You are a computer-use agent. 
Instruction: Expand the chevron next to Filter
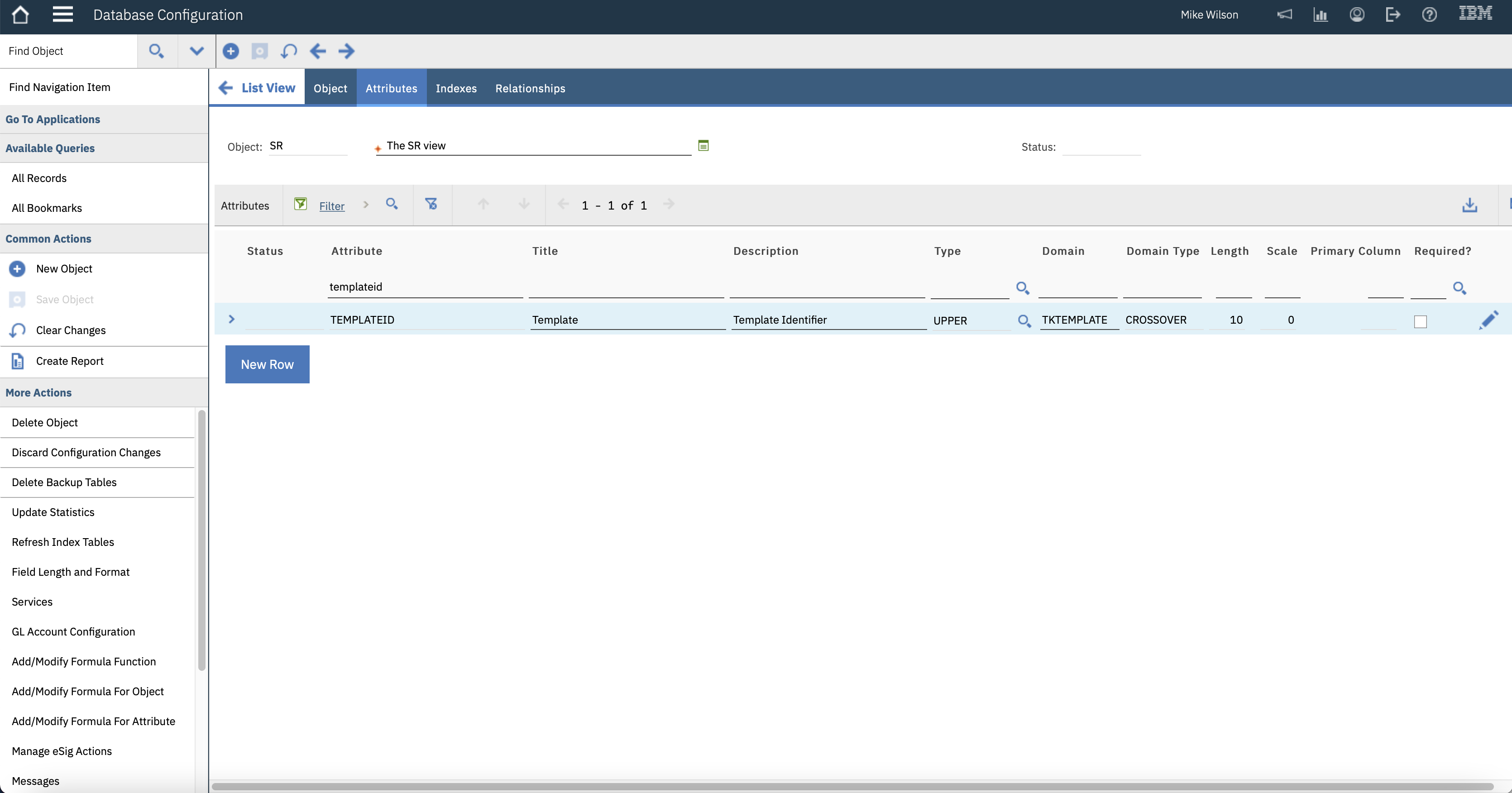point(366,205)
